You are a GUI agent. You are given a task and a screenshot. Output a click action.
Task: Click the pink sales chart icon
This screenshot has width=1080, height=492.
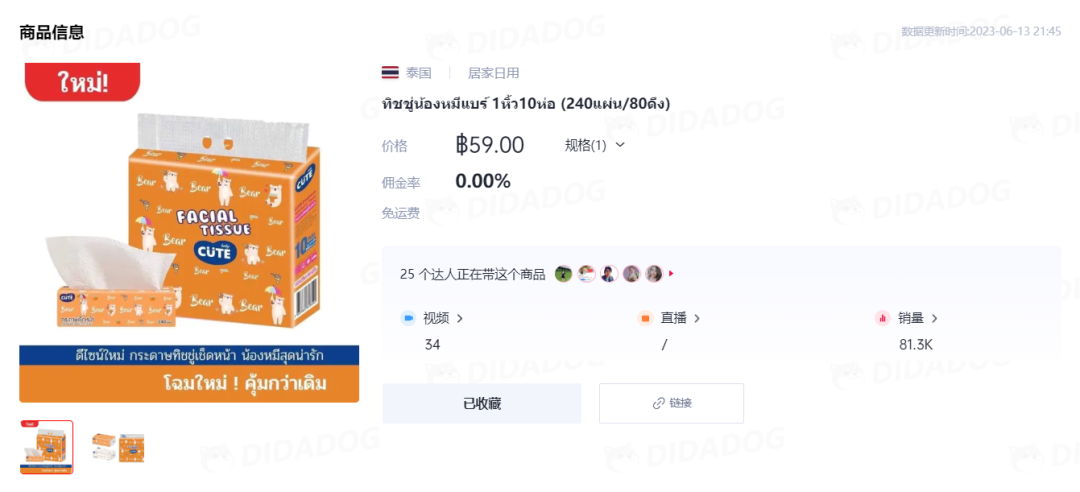pyautogui.click(x=882, y=318)
